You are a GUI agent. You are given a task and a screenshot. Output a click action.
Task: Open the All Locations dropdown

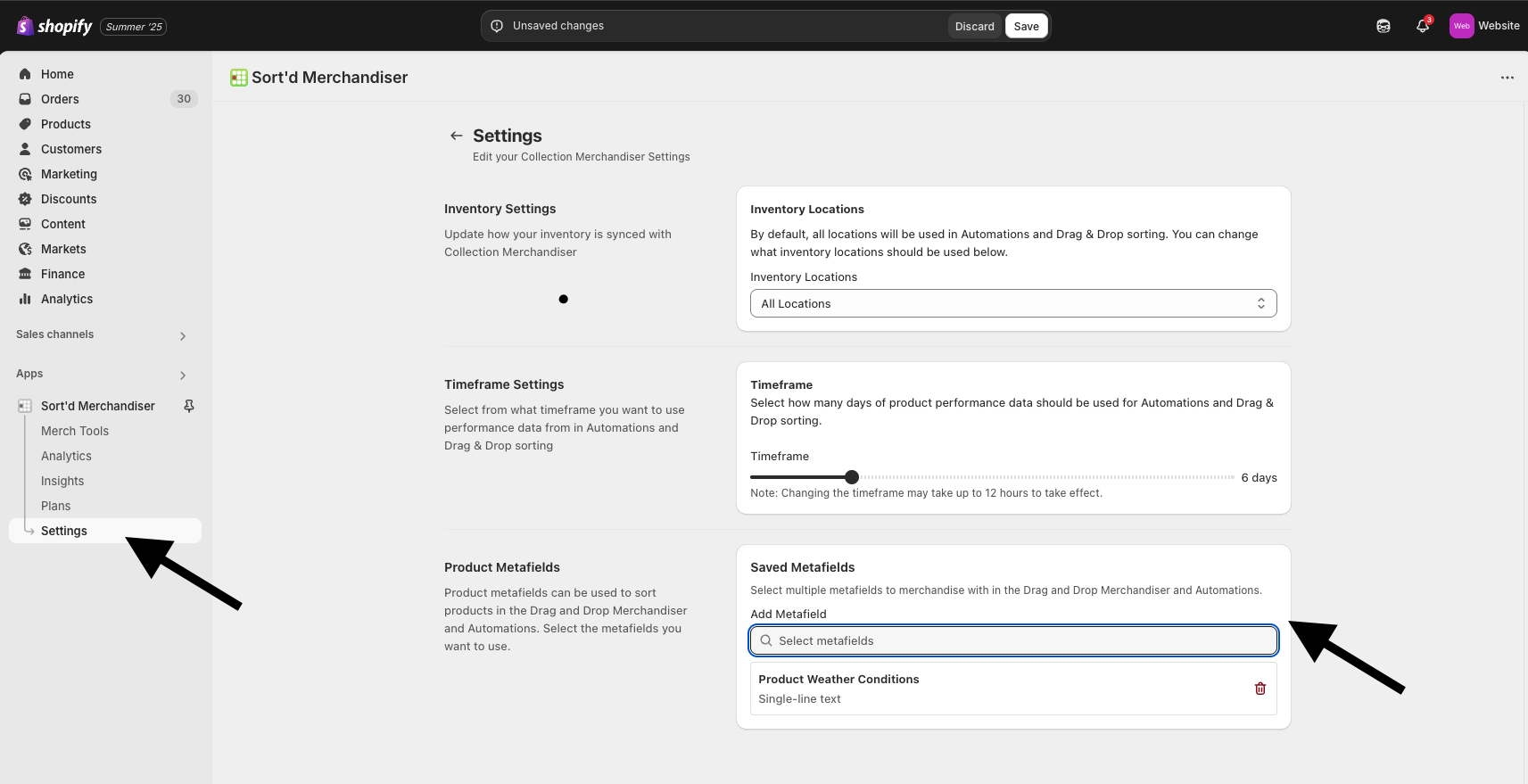(1013, 303)
